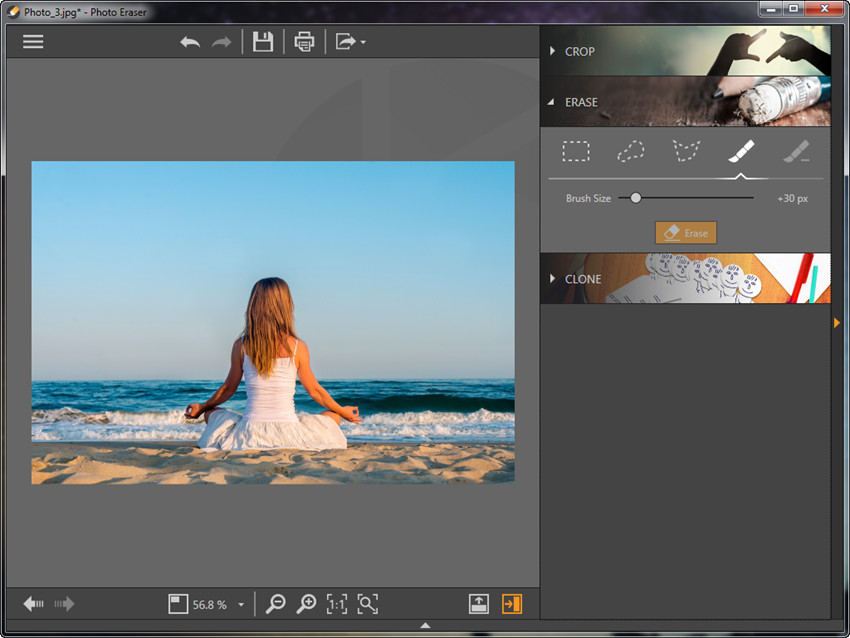Screen dimensions: 850x638
Task: Open the zoom percentage dropdown
Action: click(241, 605)
